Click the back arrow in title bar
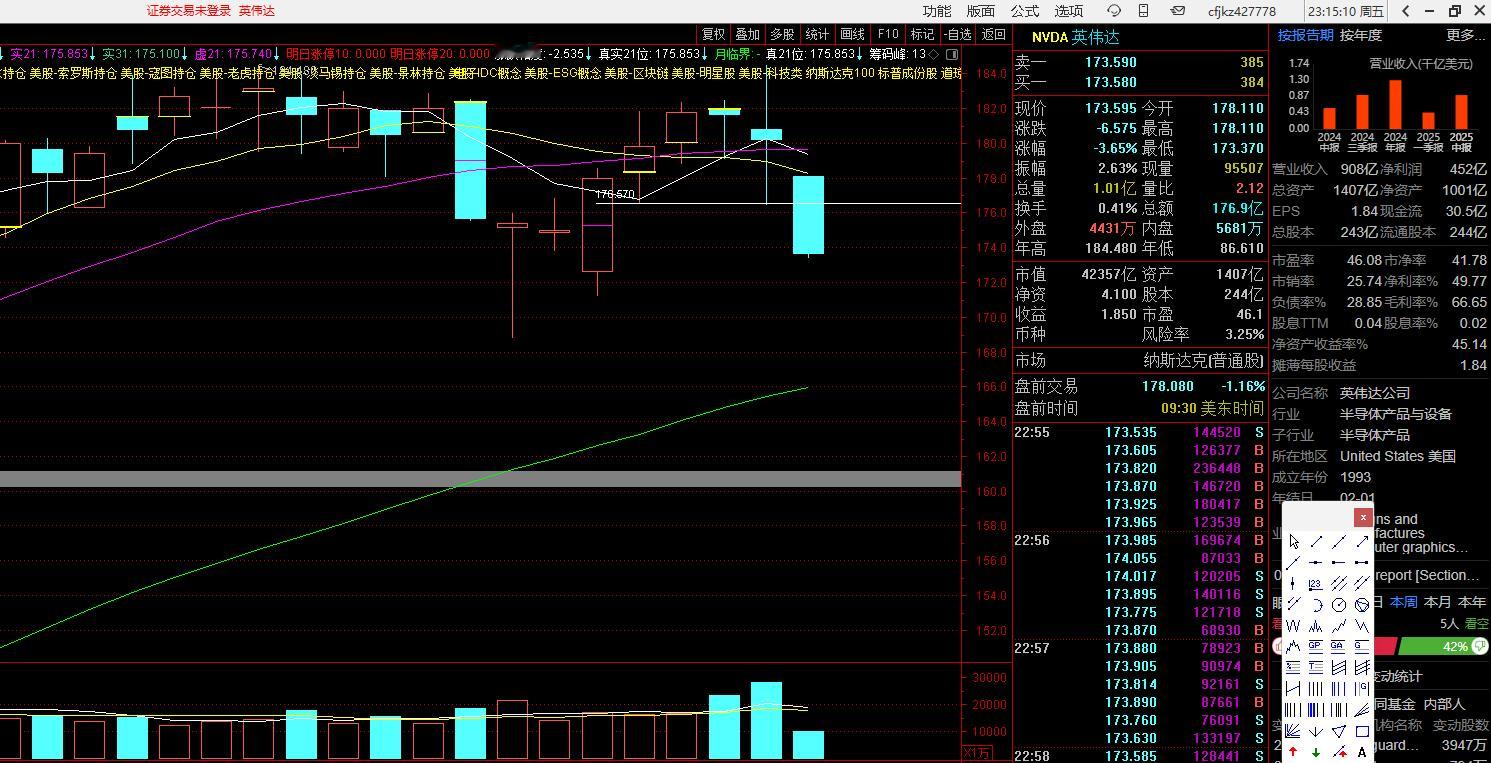 coord(1406,11)
